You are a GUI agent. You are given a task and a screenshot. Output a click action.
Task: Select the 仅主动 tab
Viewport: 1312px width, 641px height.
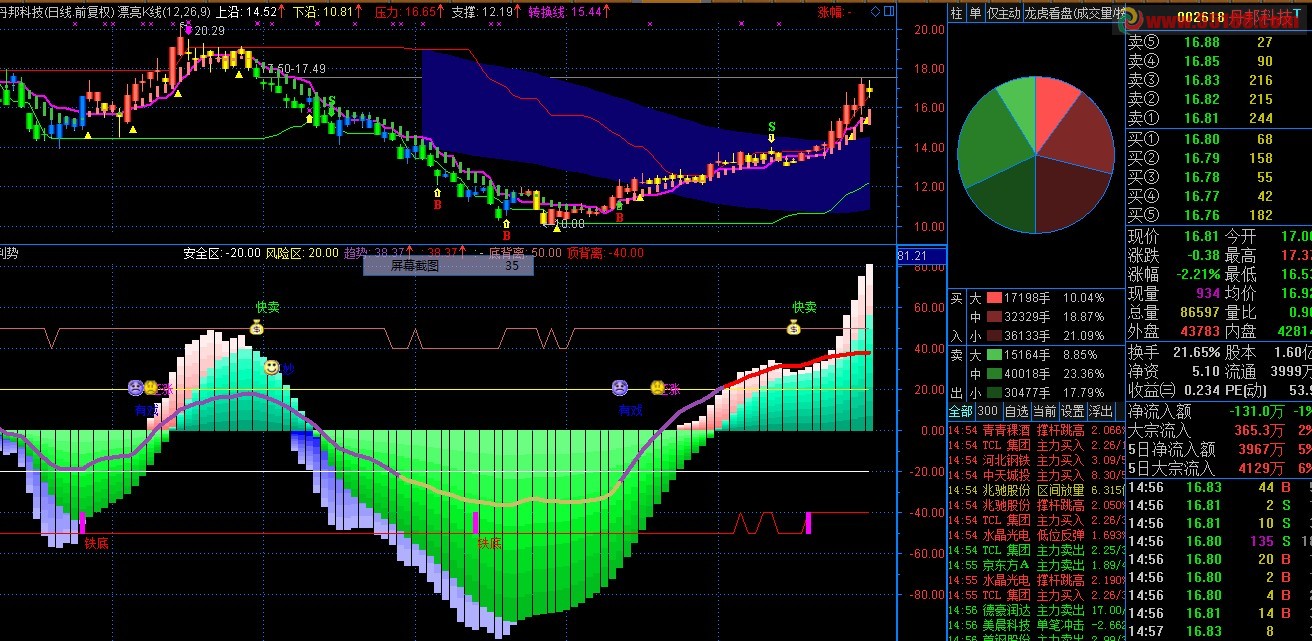click(1003, 13)
